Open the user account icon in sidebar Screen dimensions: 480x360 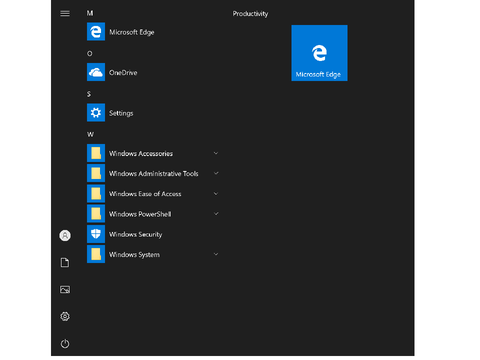65,236
